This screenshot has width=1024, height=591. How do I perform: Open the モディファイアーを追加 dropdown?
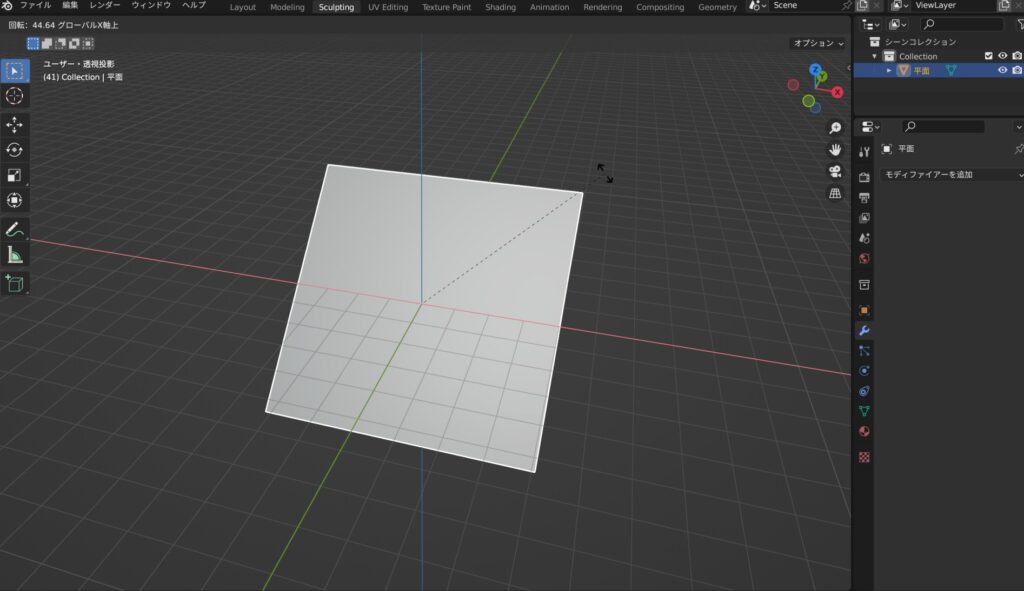[952, 175]
